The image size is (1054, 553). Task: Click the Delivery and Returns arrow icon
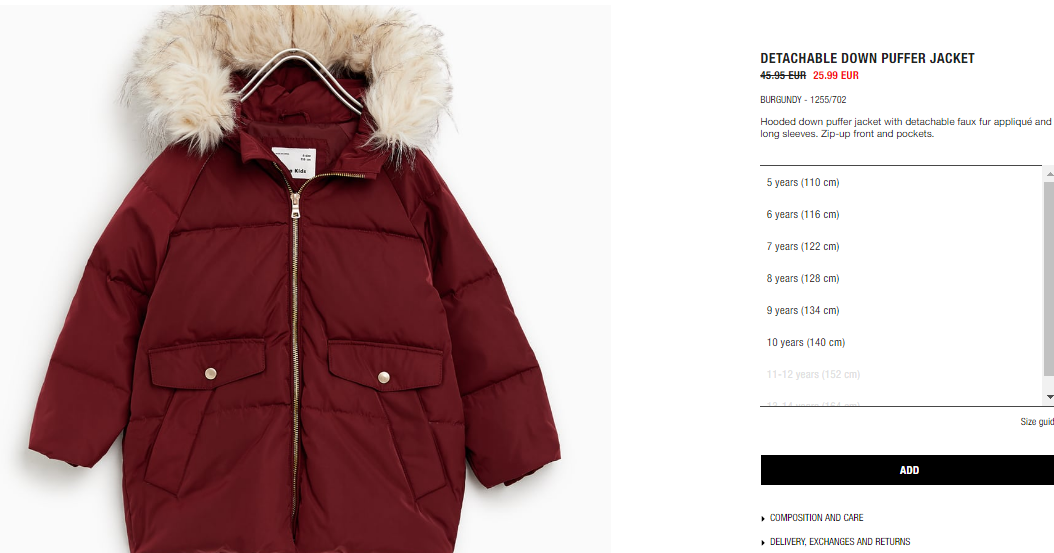click(x=763, y=542)
